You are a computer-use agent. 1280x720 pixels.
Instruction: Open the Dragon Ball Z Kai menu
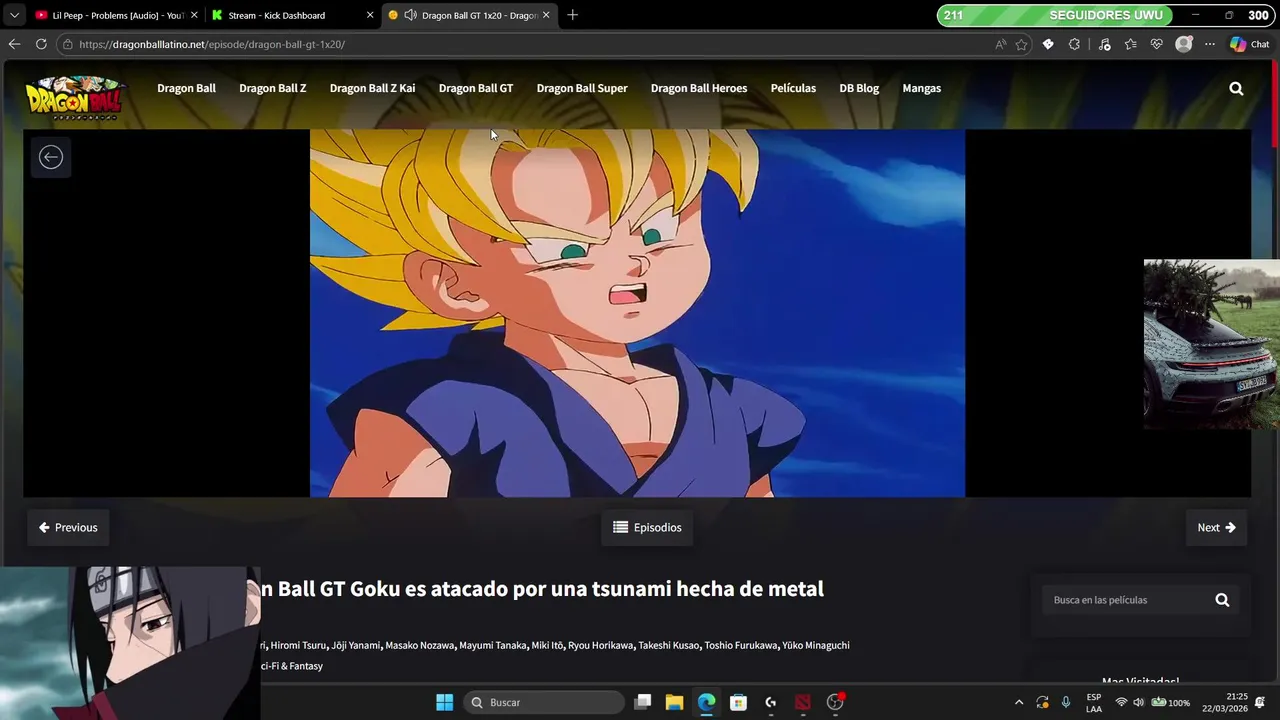click(x=372, y=88)
